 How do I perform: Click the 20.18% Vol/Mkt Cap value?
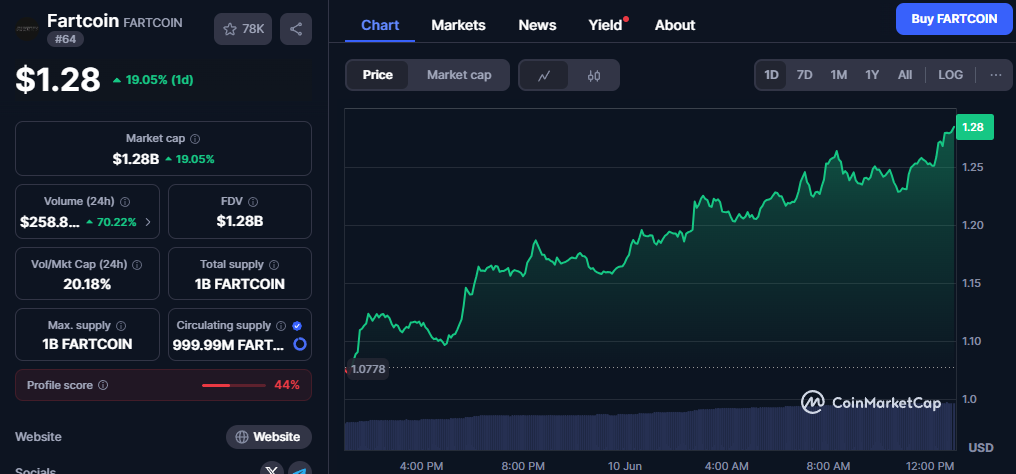click(87, 284)
